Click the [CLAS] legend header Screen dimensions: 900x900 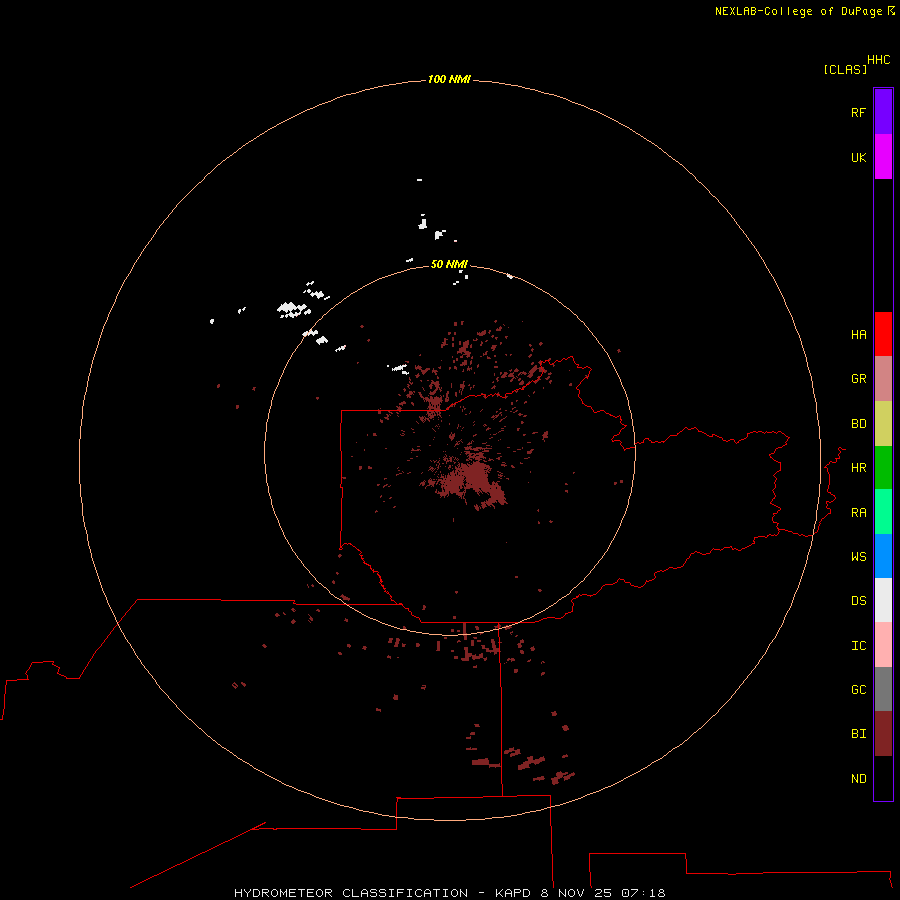[845, 69]
